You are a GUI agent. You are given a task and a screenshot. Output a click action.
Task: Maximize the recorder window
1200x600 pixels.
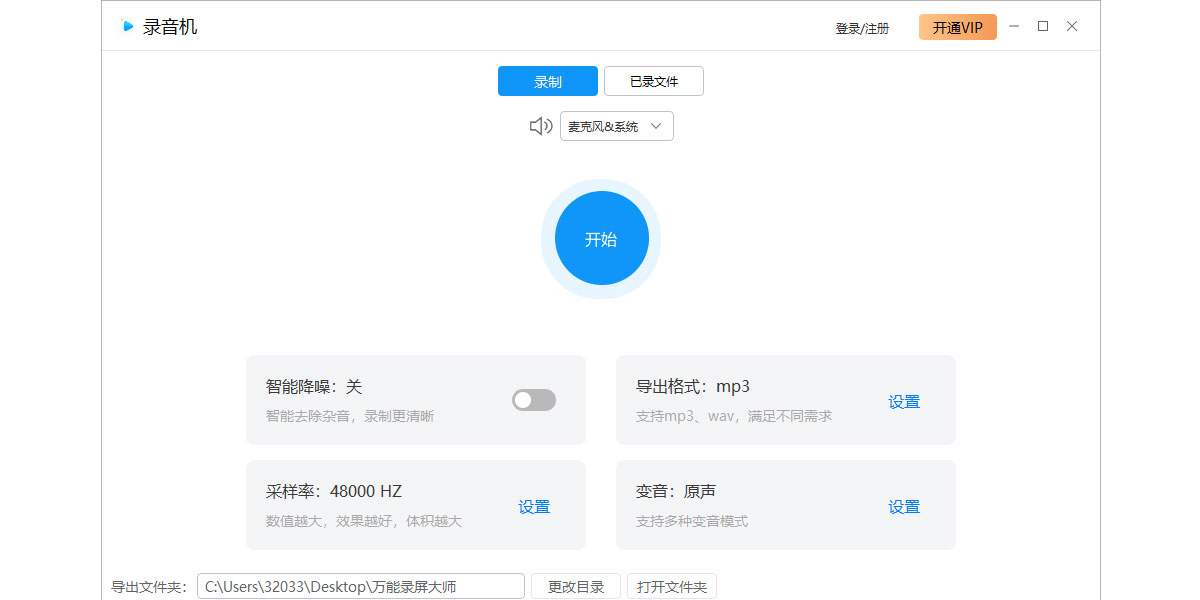coord(1043,27)
